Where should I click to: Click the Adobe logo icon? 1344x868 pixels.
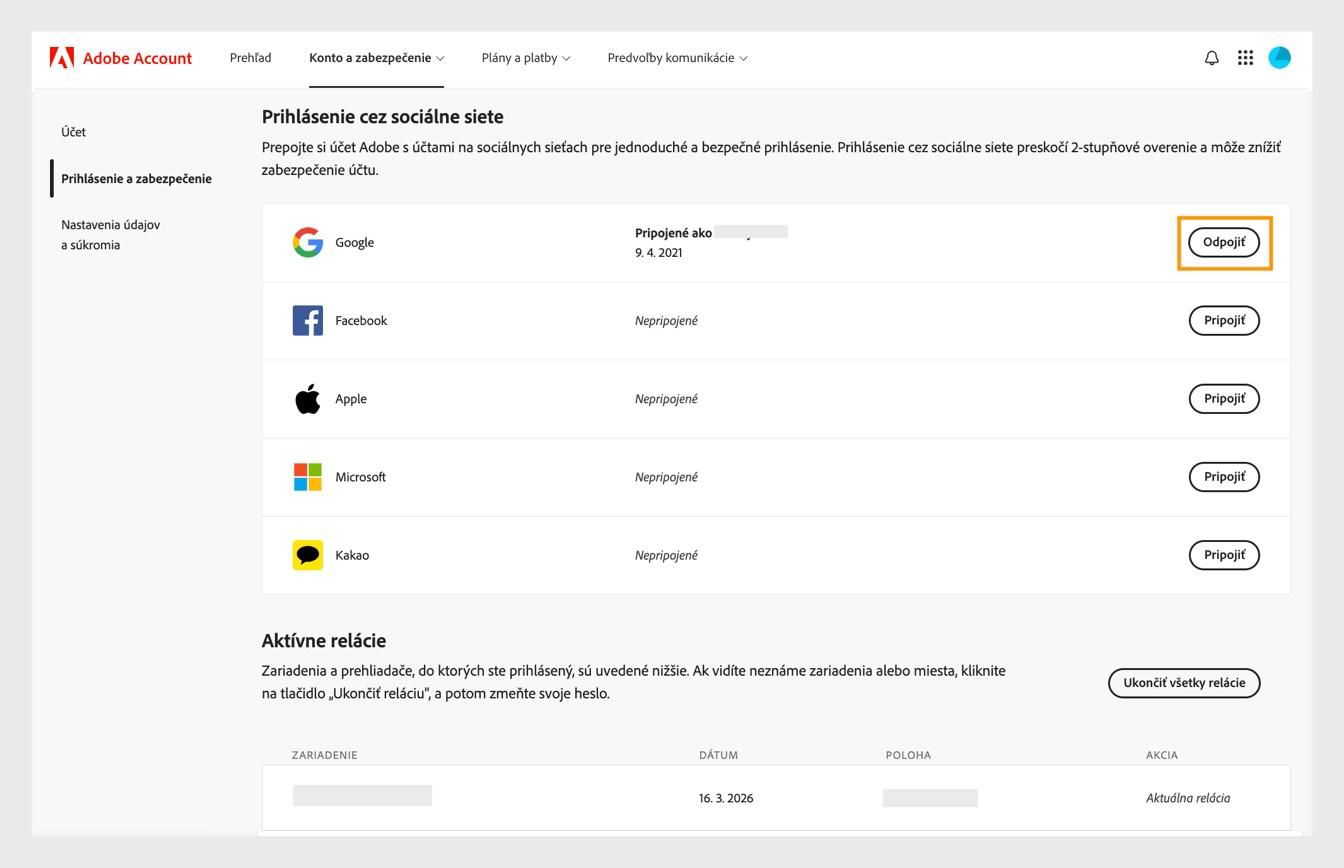coord(62,58)
